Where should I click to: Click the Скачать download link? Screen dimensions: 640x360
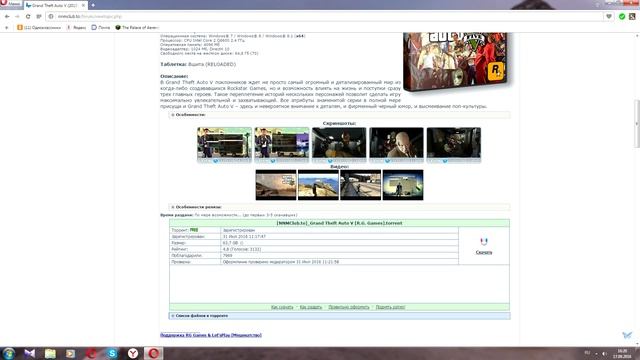484,252
